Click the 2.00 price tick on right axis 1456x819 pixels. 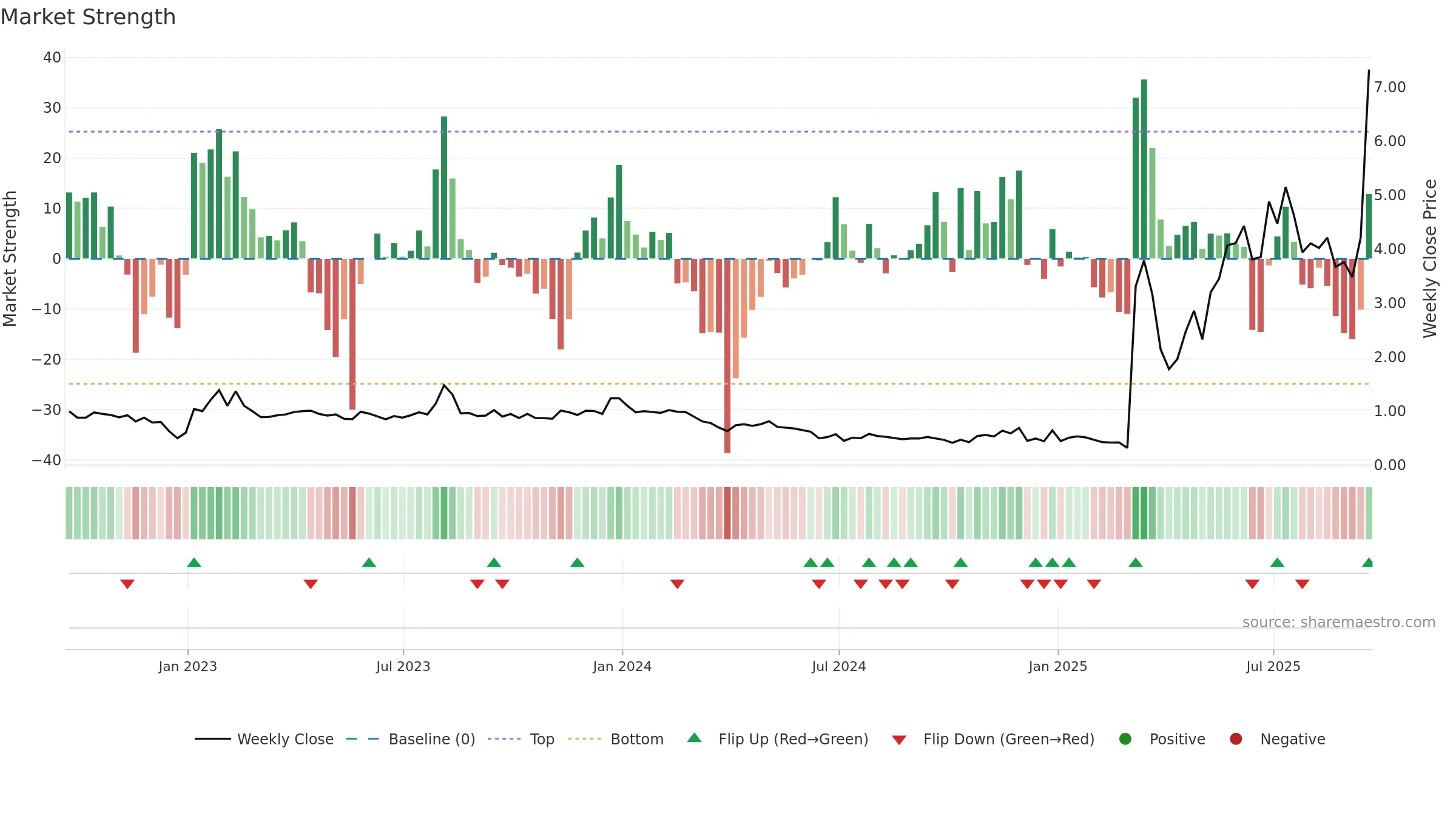click(1390, 357)
